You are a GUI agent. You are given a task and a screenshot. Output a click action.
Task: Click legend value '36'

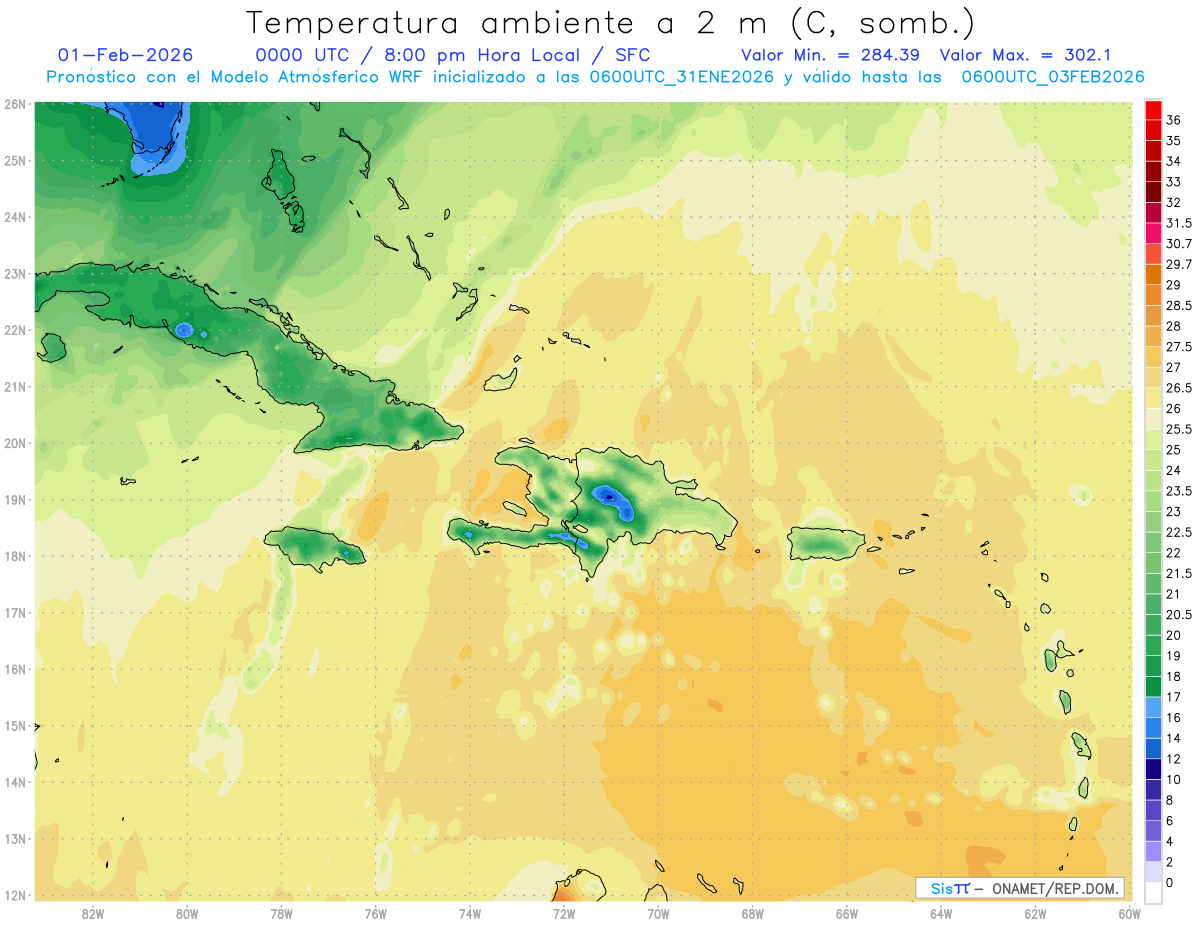(1174, 120)
